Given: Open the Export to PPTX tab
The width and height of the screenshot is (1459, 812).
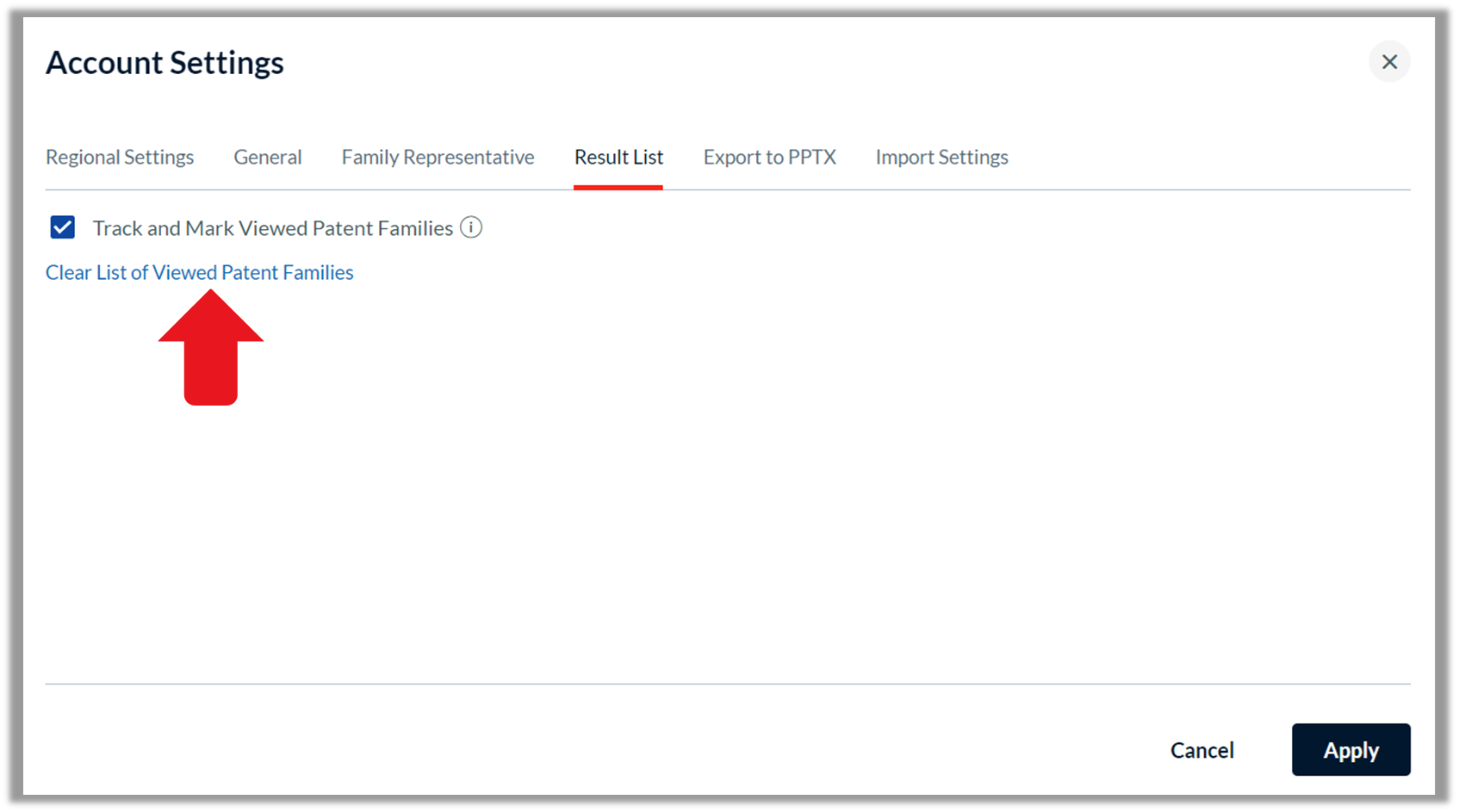Looking at the screenshot, I should 770,157.
